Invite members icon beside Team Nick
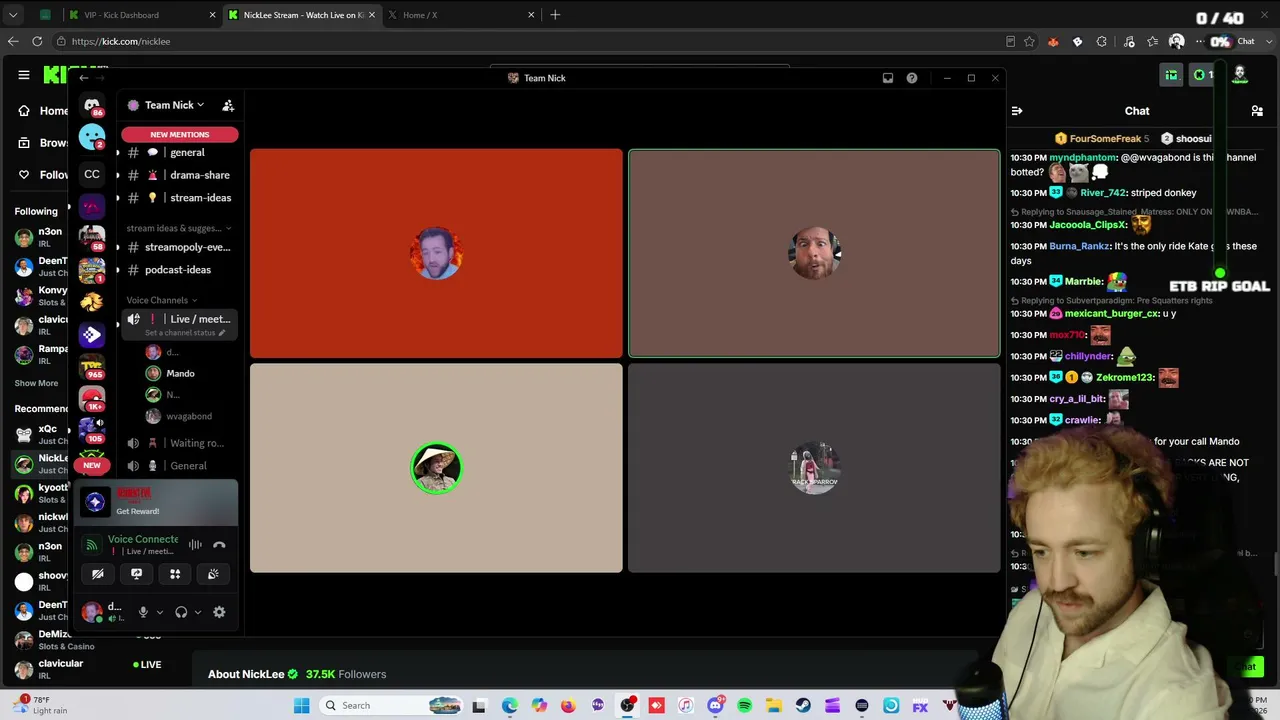1280x720 pixels. click(x=228, y=105)
